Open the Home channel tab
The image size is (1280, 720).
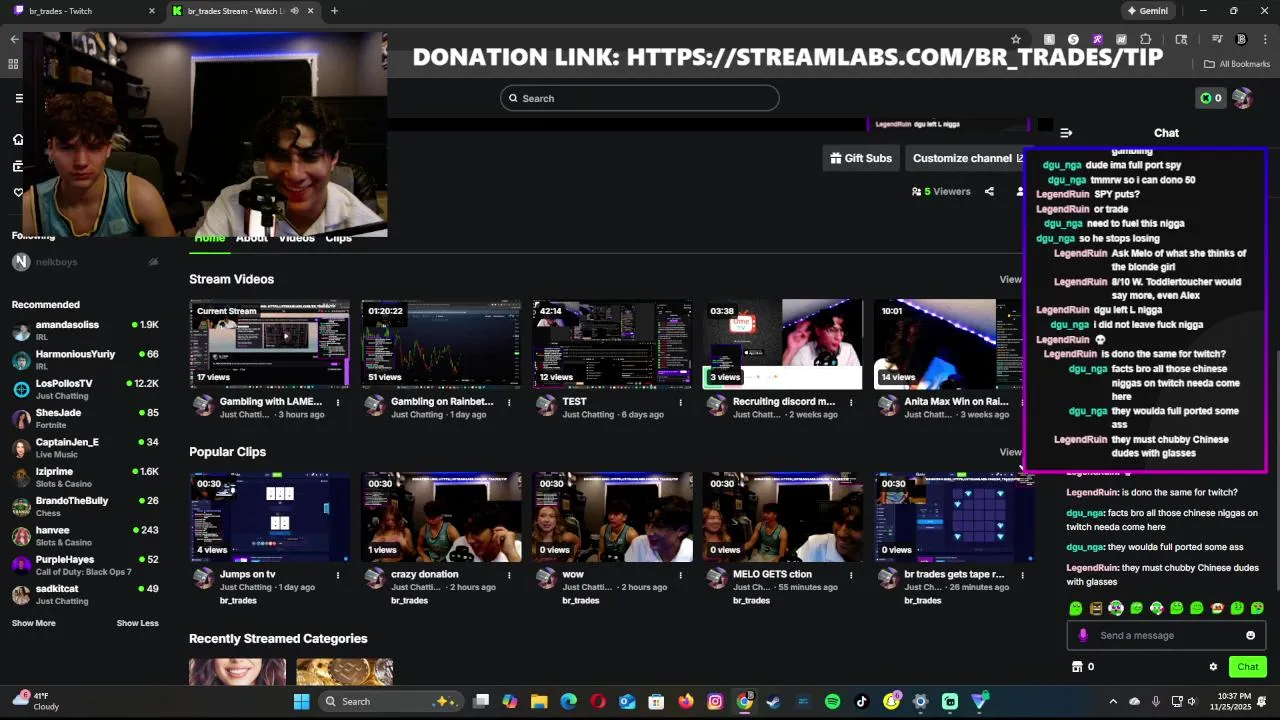[x=209, y=238]
